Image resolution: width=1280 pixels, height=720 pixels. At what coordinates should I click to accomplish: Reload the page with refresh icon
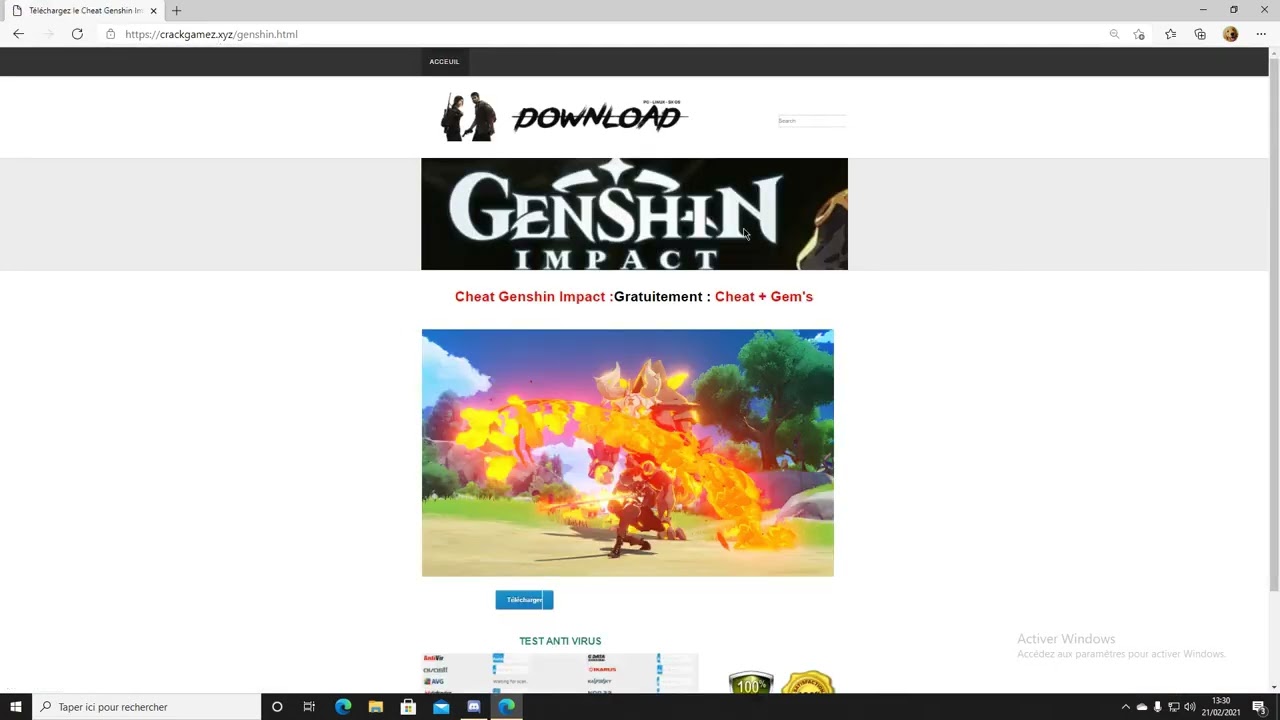pos(77,34)
